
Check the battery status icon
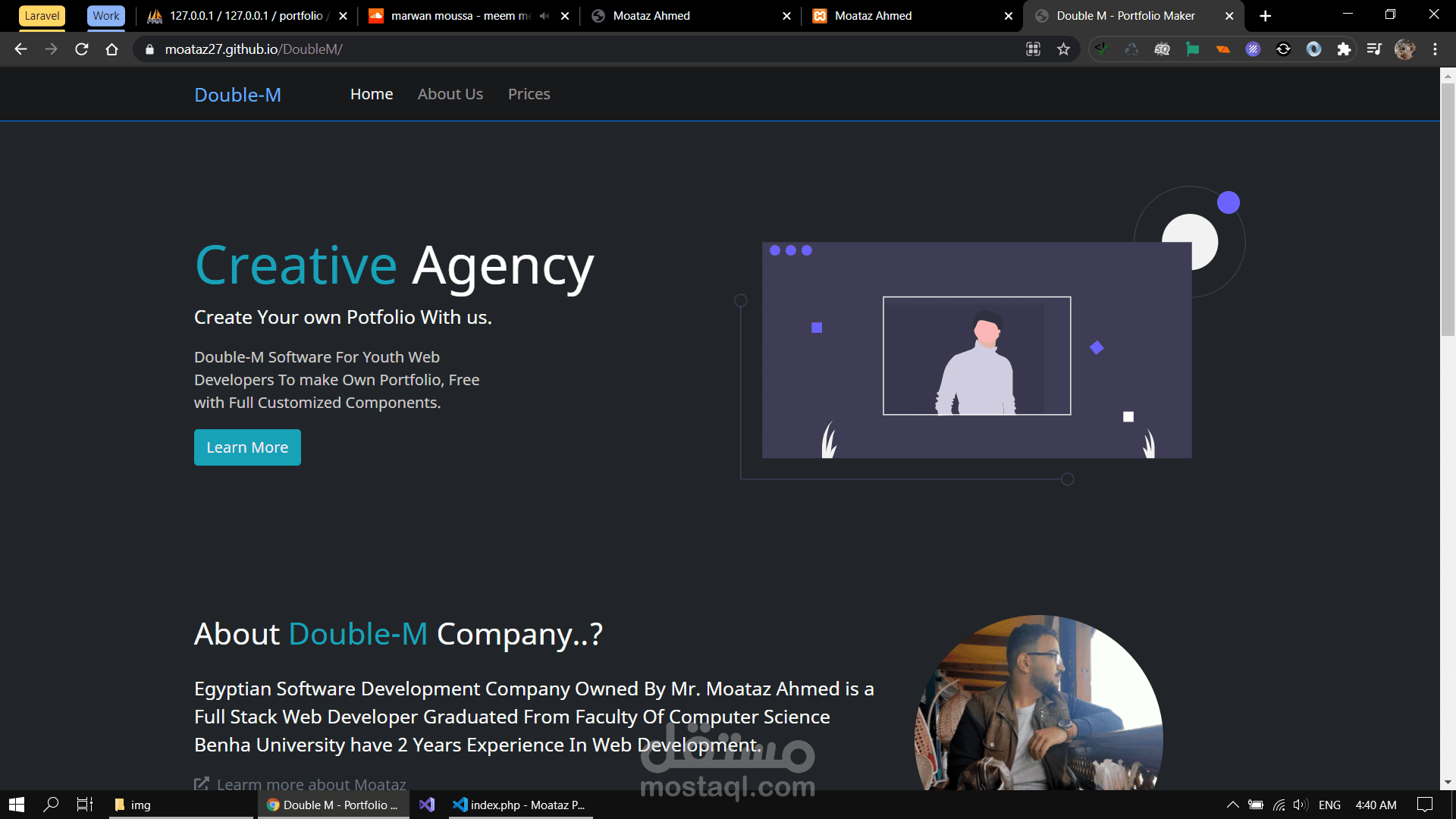(1256, 805)
